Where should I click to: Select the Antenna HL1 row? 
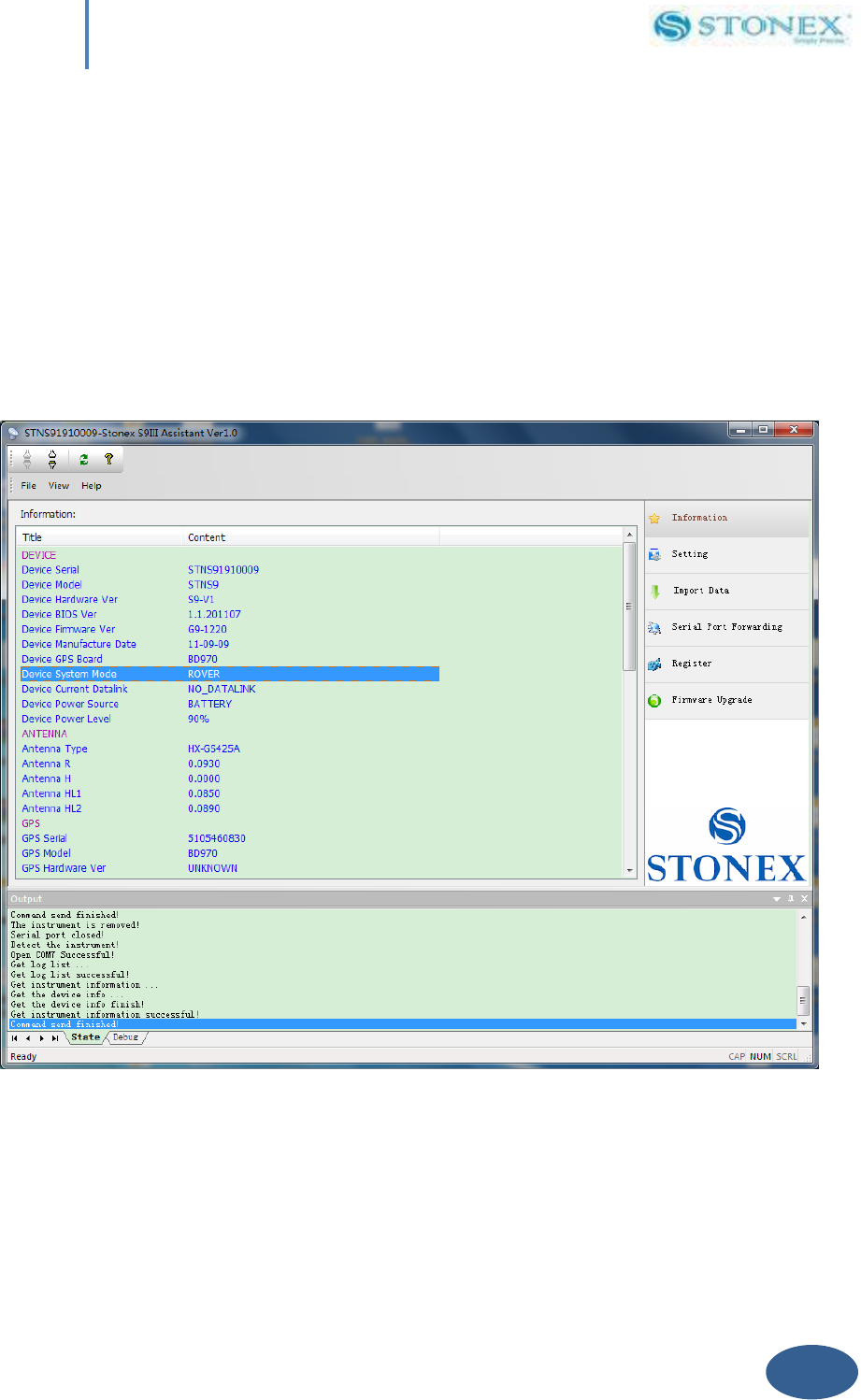[x=228, y=794]
